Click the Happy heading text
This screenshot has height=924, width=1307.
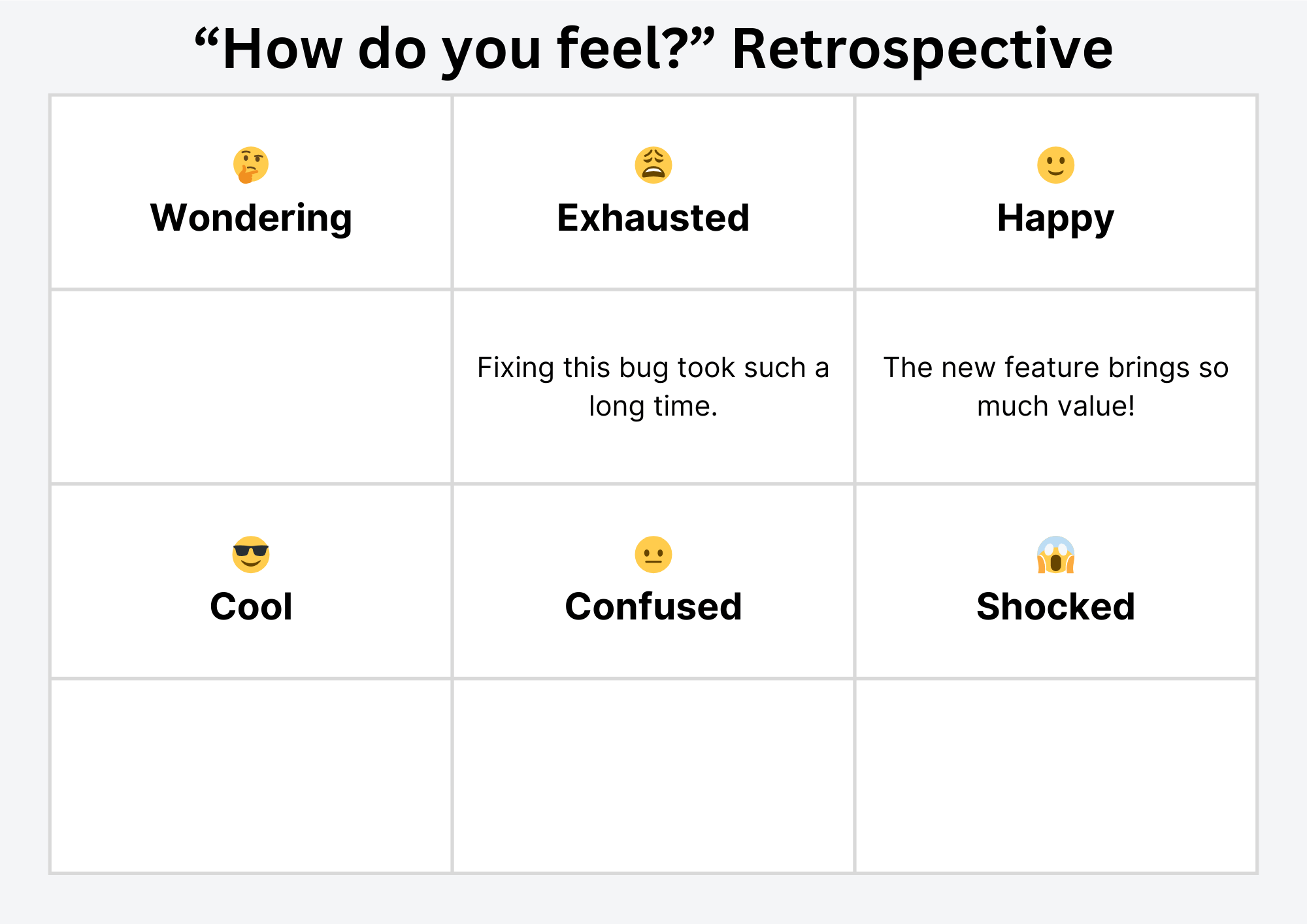coord(1056,219)
